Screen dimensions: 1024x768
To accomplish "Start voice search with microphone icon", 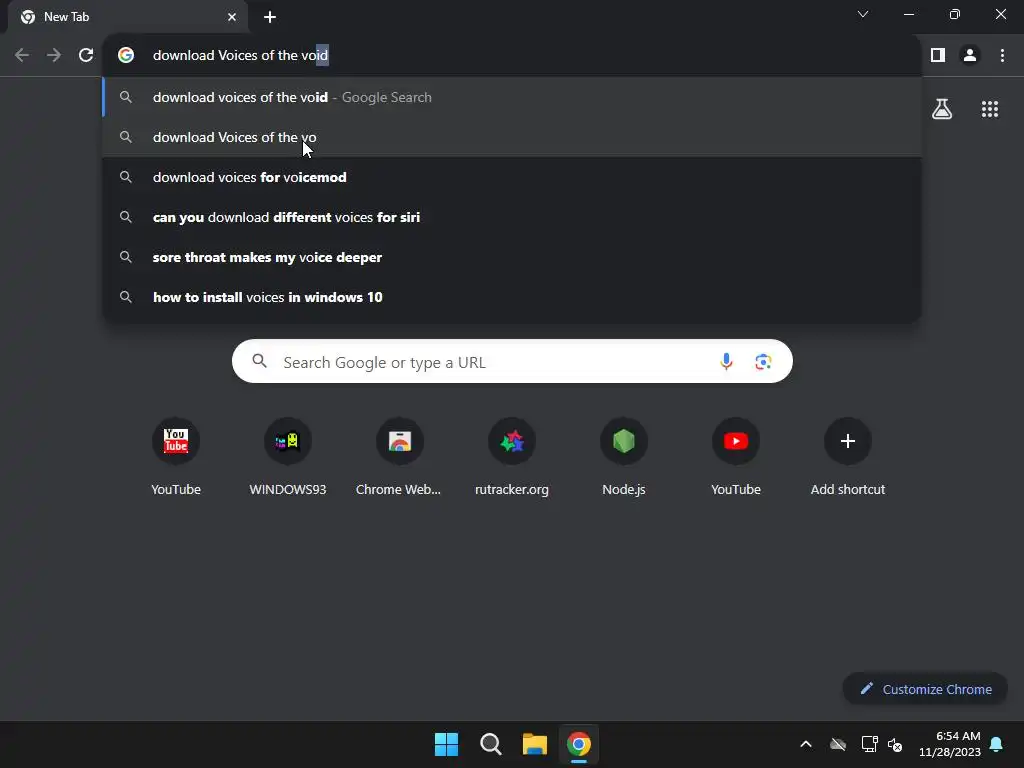I will (726, 361).
